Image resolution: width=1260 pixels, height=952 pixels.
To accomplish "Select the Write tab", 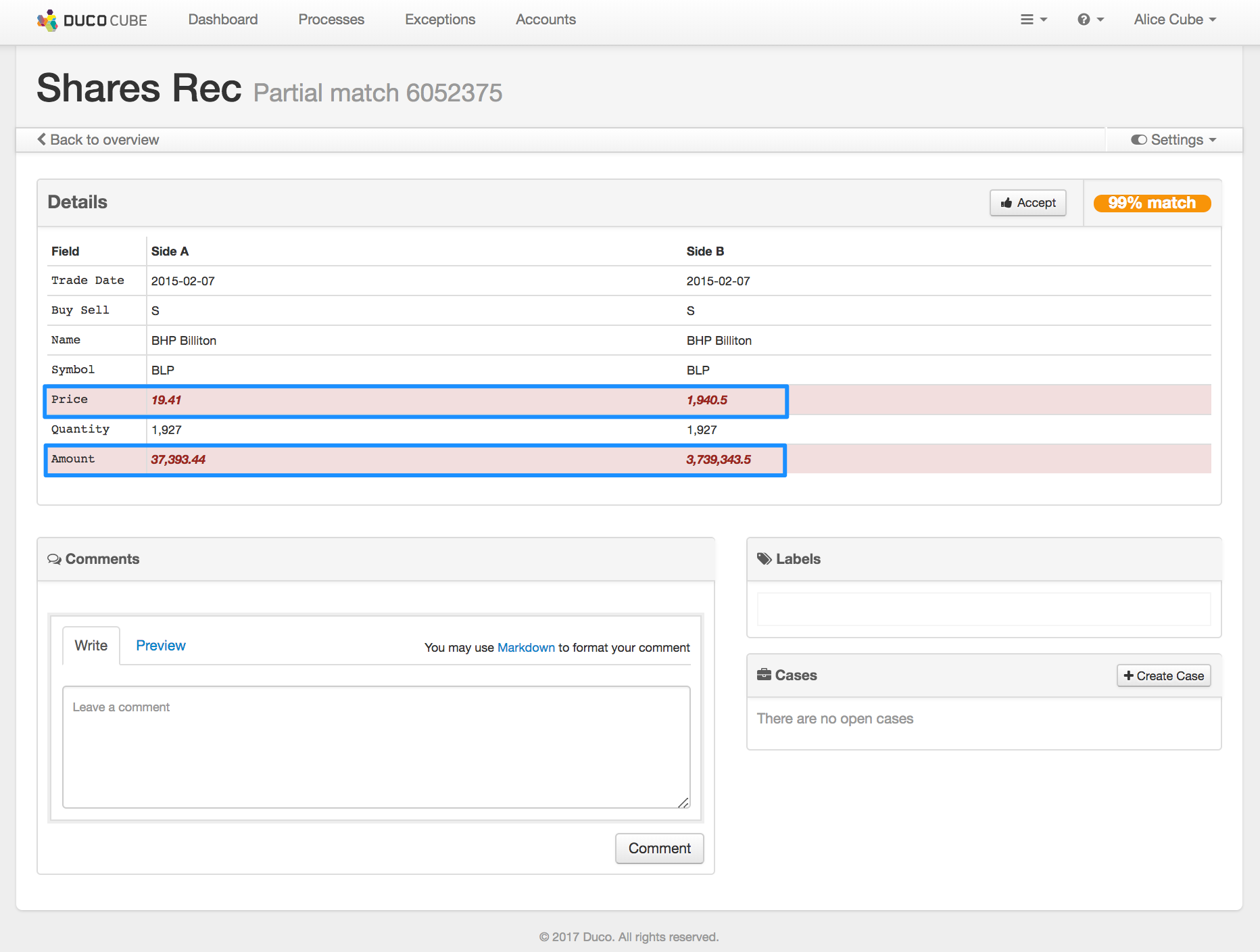I will click(91, 646).
